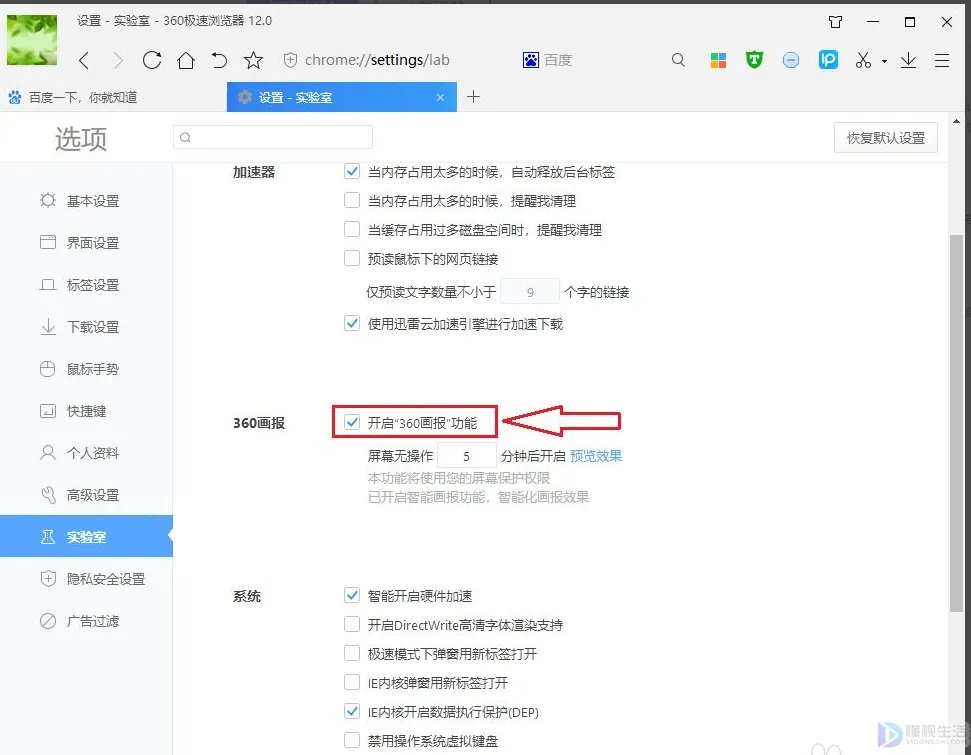Select the 设置 - 实验室 tab

(x=342, y=97)
